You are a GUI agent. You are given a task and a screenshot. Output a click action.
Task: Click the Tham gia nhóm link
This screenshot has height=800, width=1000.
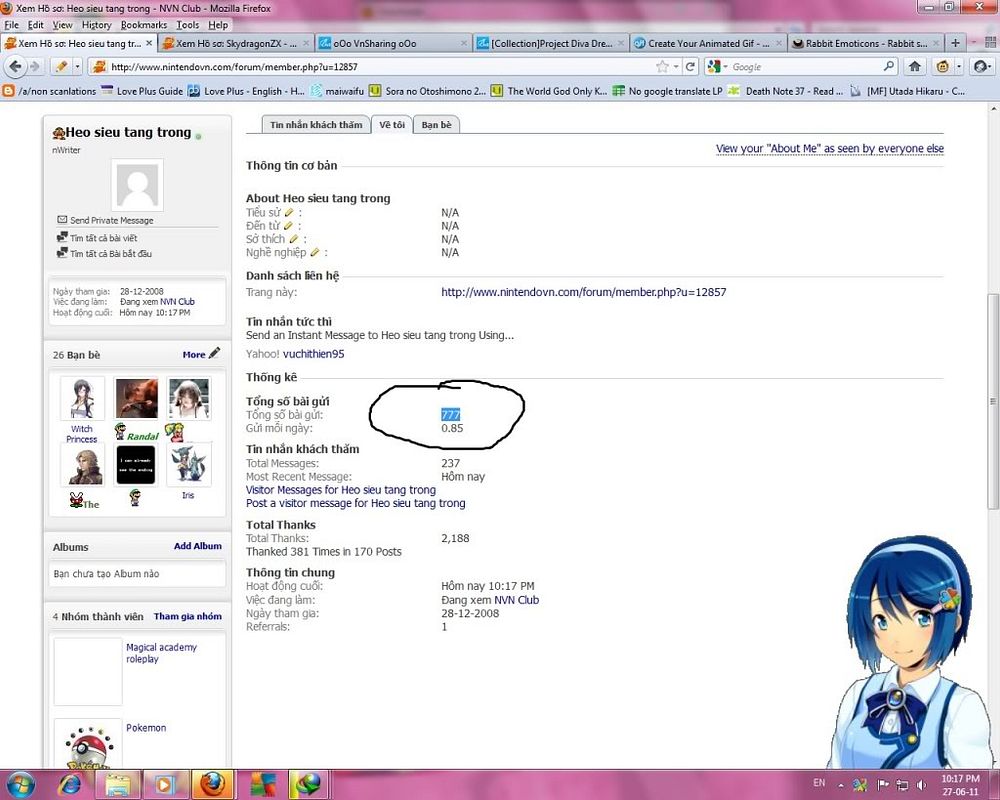(x=188, y=616)
